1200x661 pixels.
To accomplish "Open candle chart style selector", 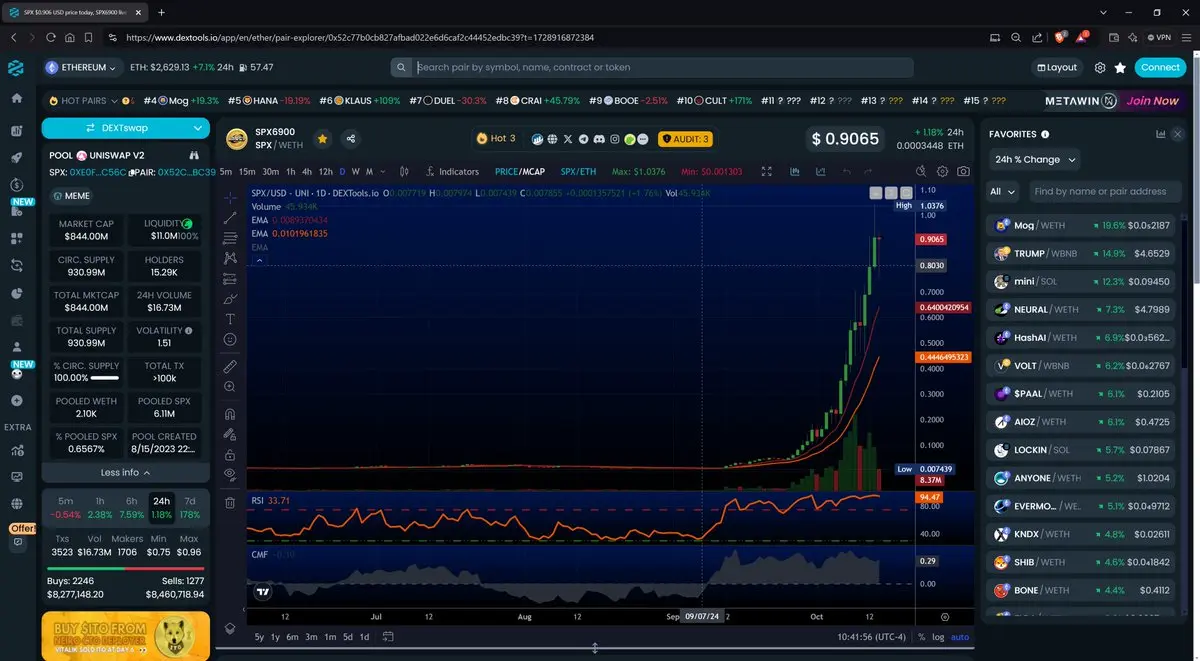I will 404,172.
